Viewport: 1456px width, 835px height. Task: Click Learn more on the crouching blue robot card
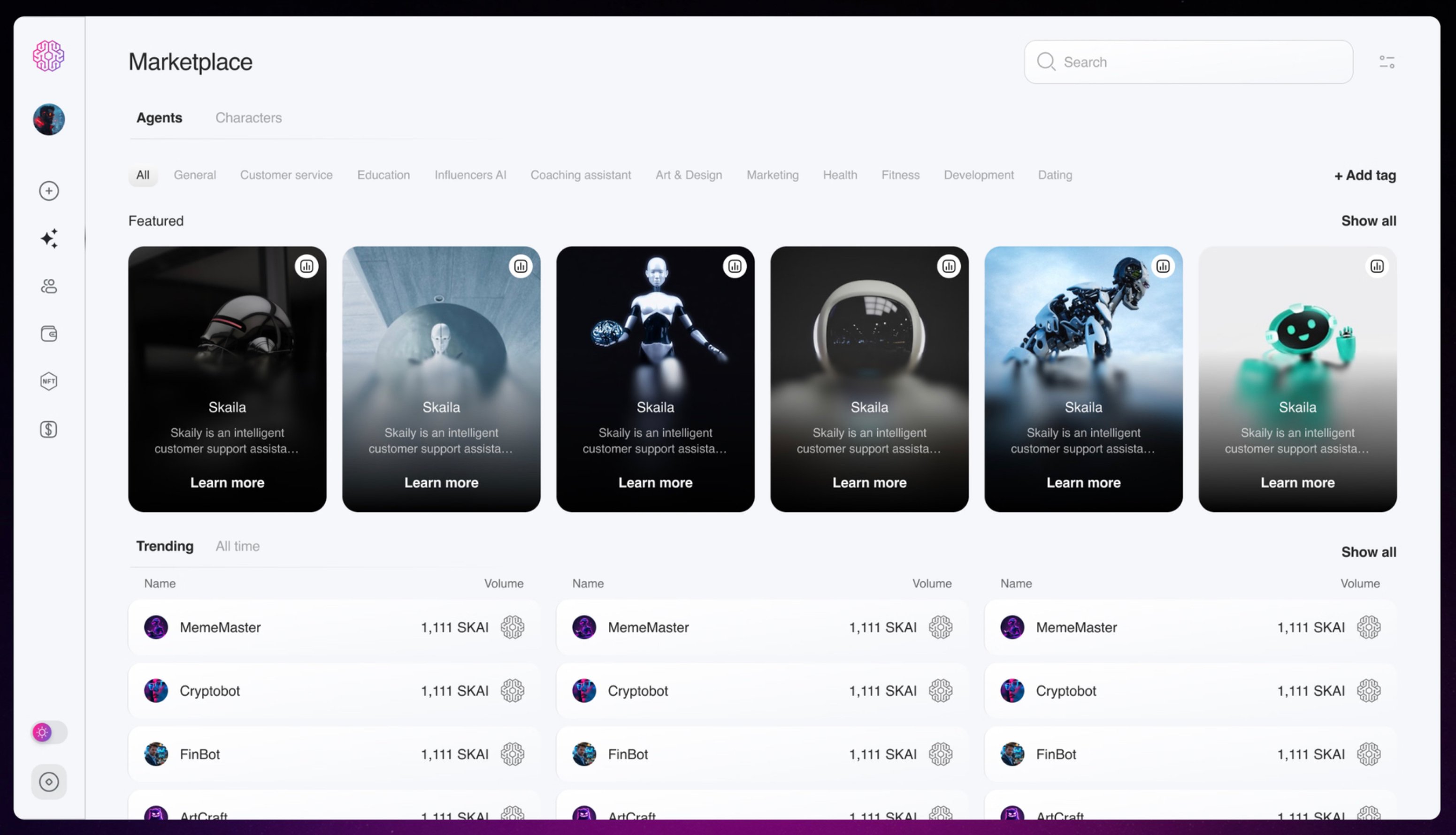(1083, 483)
